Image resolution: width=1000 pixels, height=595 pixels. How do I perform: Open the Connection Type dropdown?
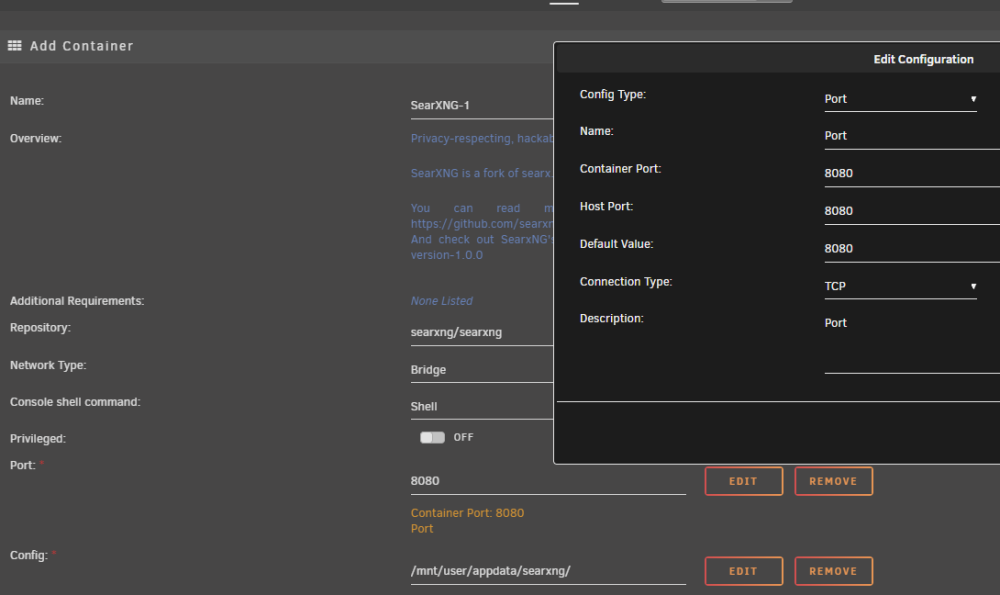pos(900,286)
